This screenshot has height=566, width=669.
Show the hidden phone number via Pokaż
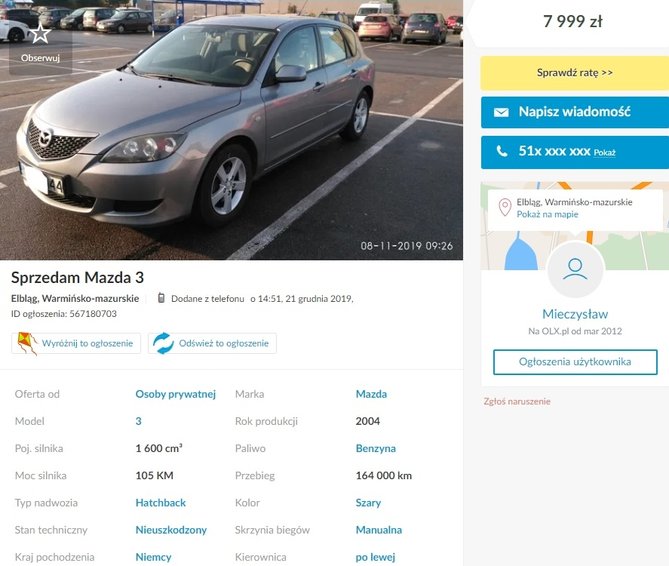(604, 153)
